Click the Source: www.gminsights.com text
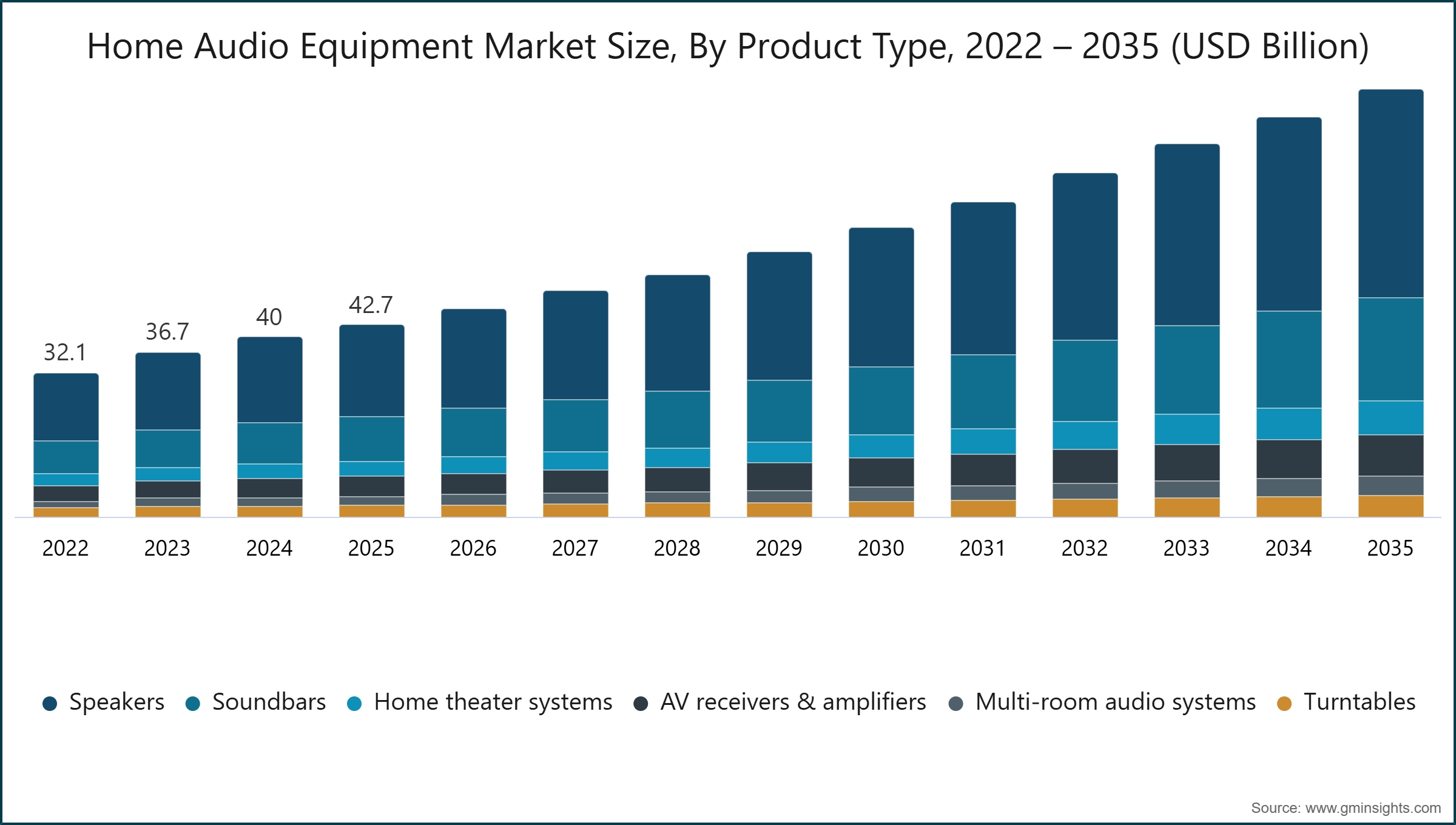The width and height of the screenshot is (1456, 825). [x=1346, y=808]
